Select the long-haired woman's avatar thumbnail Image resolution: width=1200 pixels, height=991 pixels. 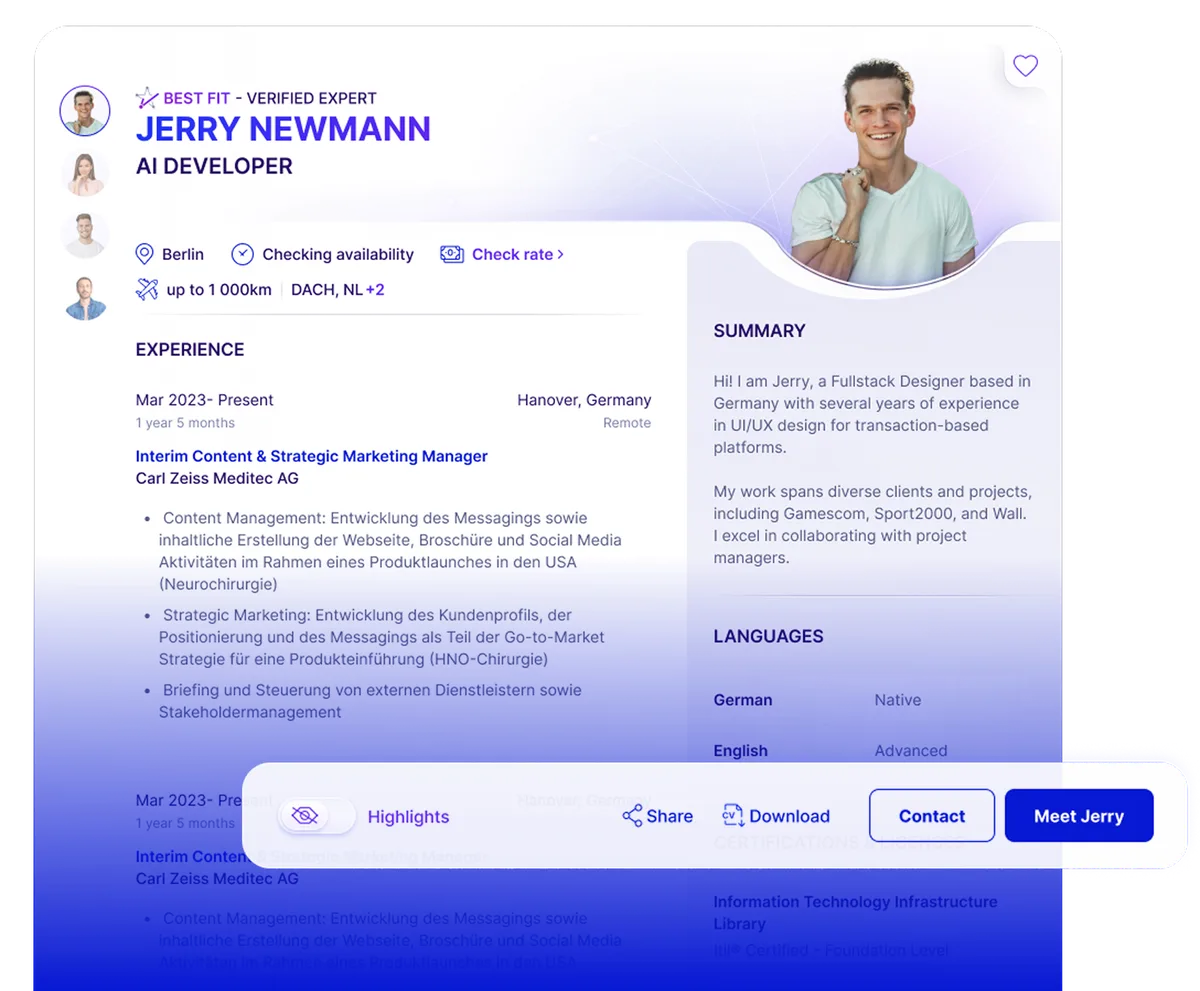[85, 174]
